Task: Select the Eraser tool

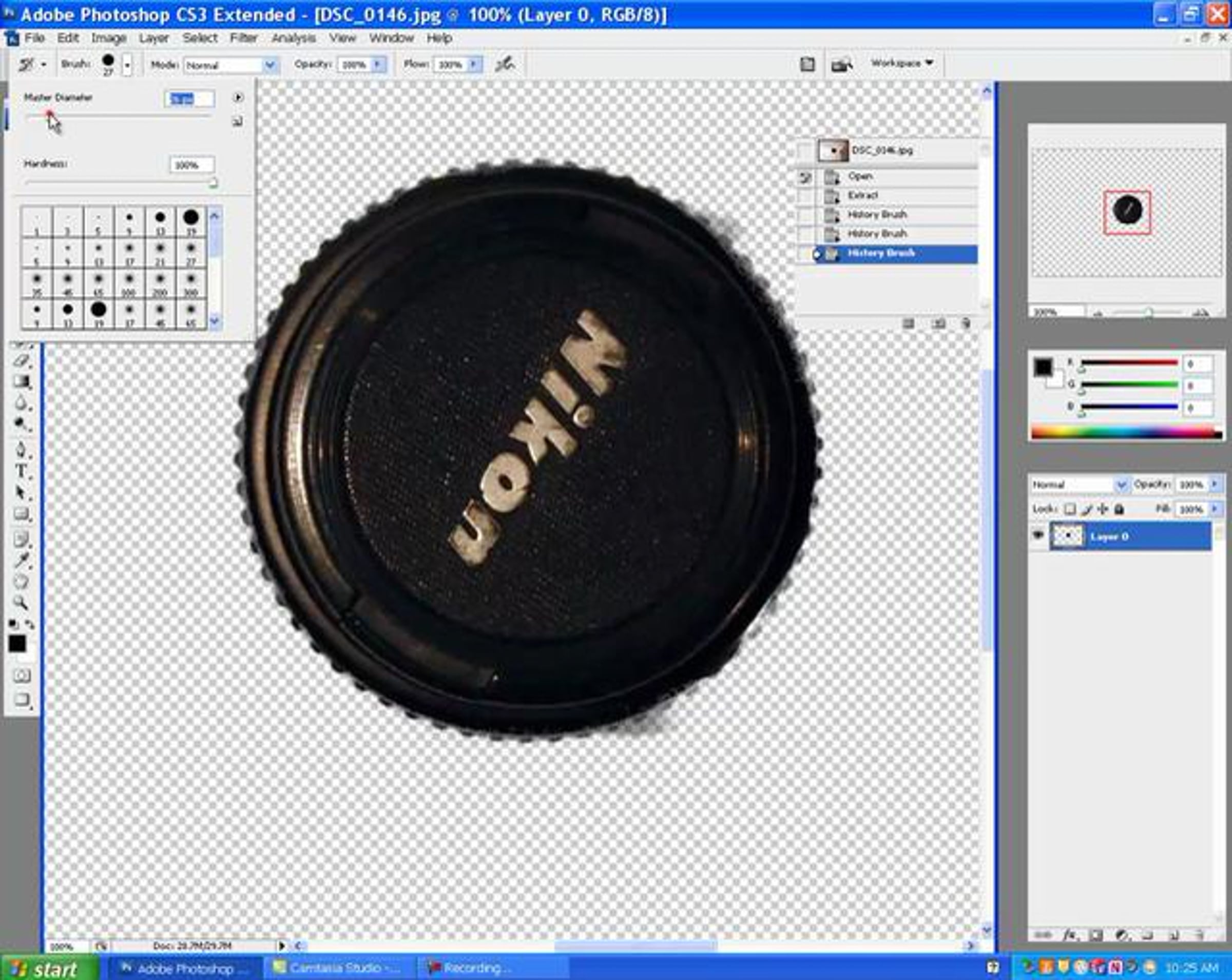Action: pyautogui.click(x=21, y=360)
